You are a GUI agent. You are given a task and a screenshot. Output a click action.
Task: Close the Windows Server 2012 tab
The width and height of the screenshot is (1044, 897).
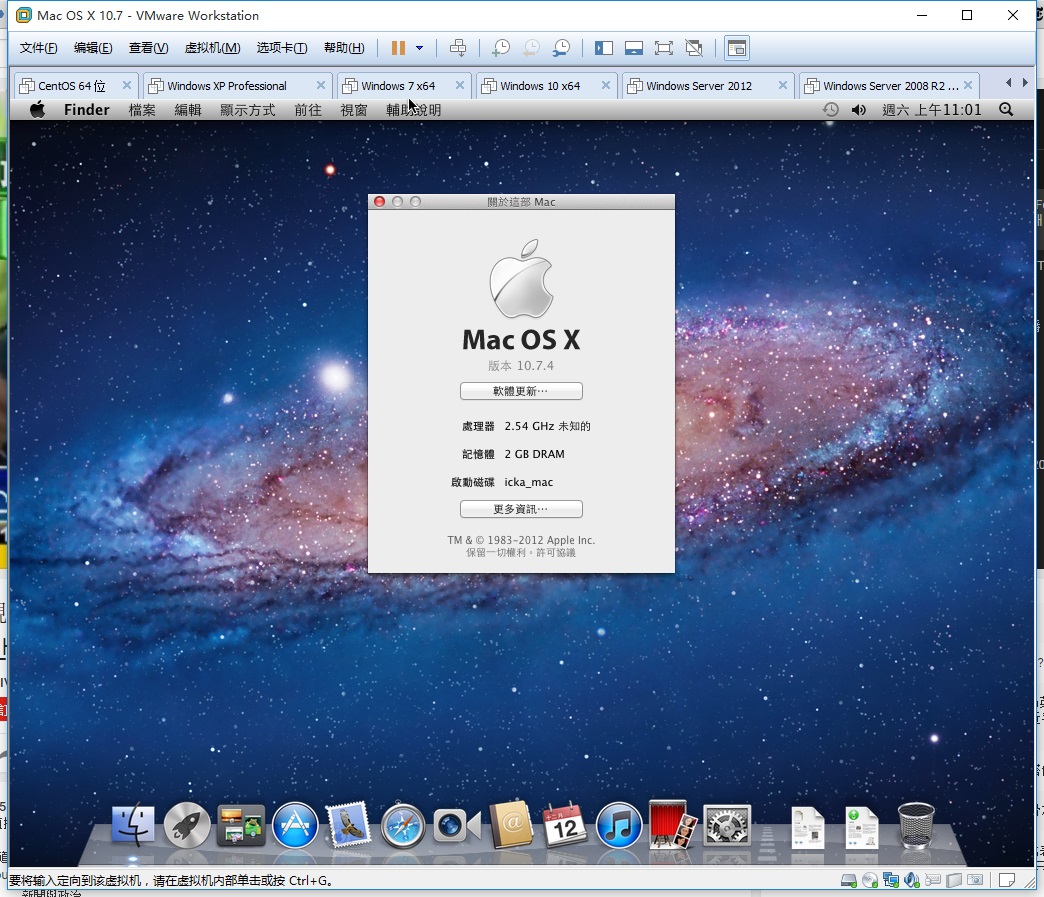click(783, 85)
